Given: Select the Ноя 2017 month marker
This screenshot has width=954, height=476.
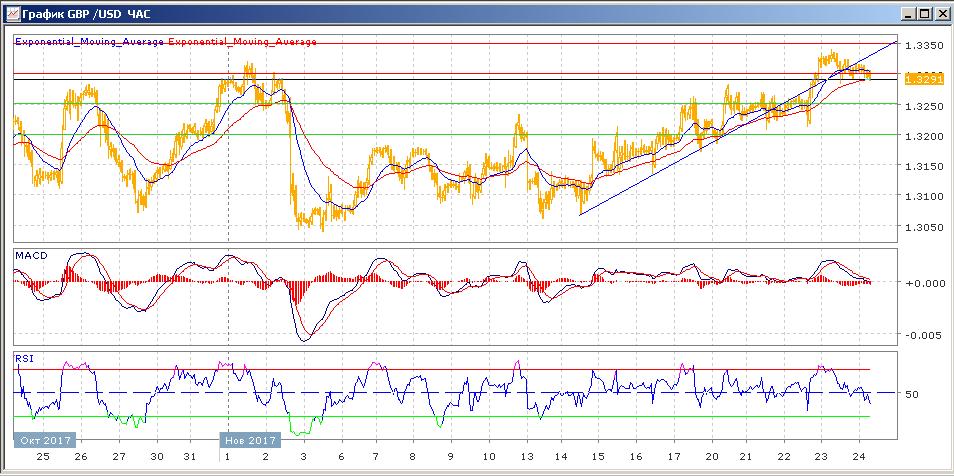Looking at the screenshot, I should coord(250,440).
